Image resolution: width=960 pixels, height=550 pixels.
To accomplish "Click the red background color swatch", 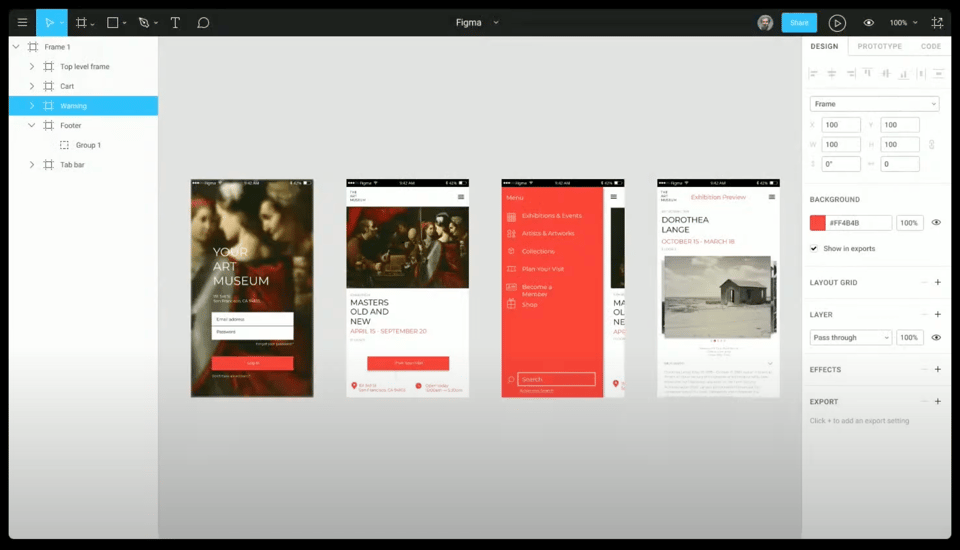I will point(817,223).
